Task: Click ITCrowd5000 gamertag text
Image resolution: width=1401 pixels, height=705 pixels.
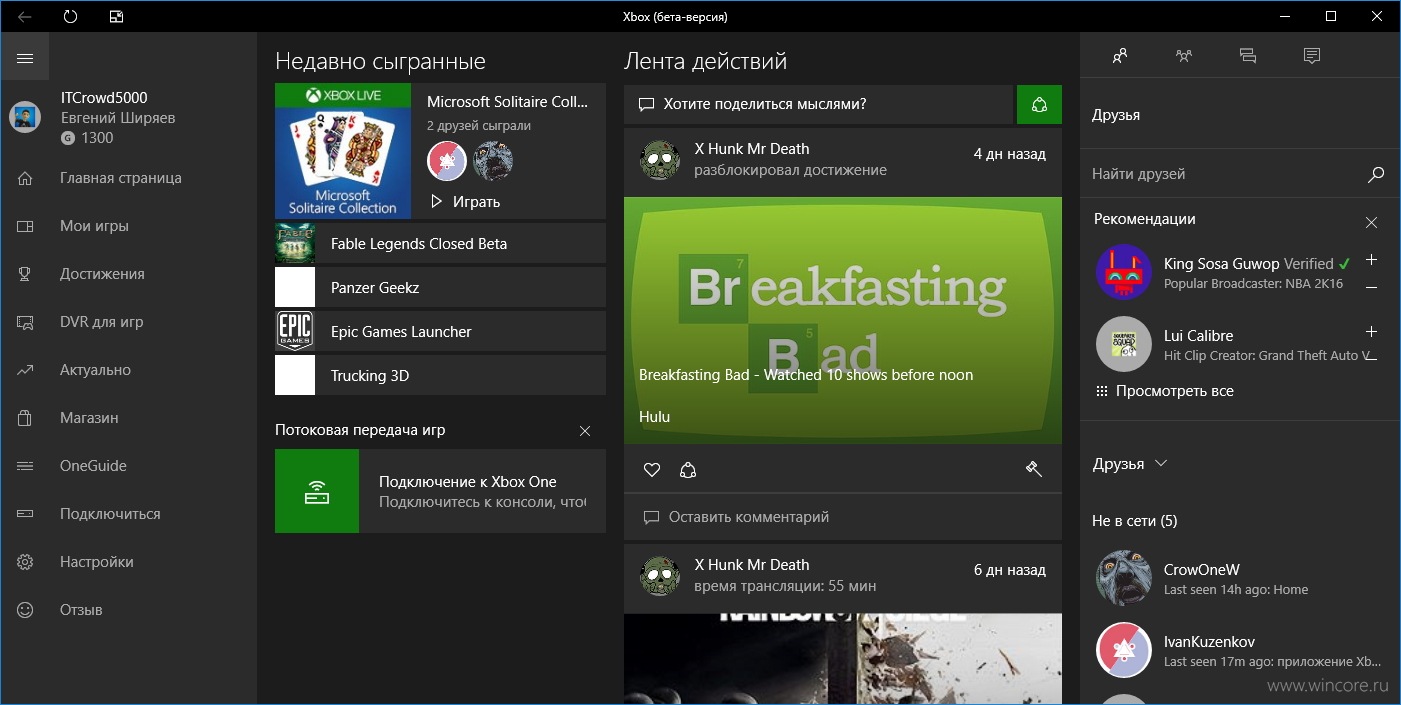Action: tap(104, 98)
